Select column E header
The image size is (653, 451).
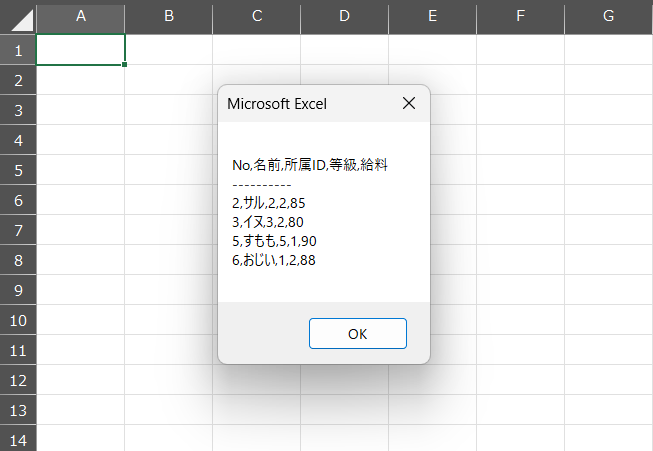[432, 17]
